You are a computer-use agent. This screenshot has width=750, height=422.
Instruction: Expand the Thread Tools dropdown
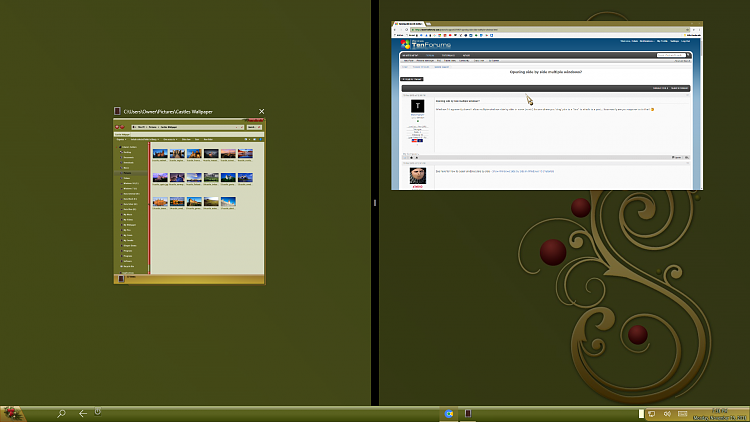pos(661,88)
